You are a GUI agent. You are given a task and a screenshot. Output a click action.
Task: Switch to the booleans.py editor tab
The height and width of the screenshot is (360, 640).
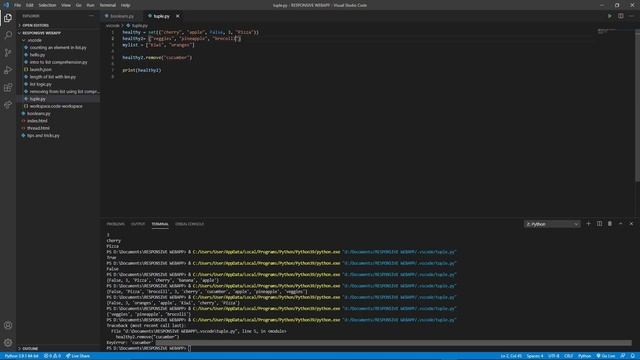122,16
